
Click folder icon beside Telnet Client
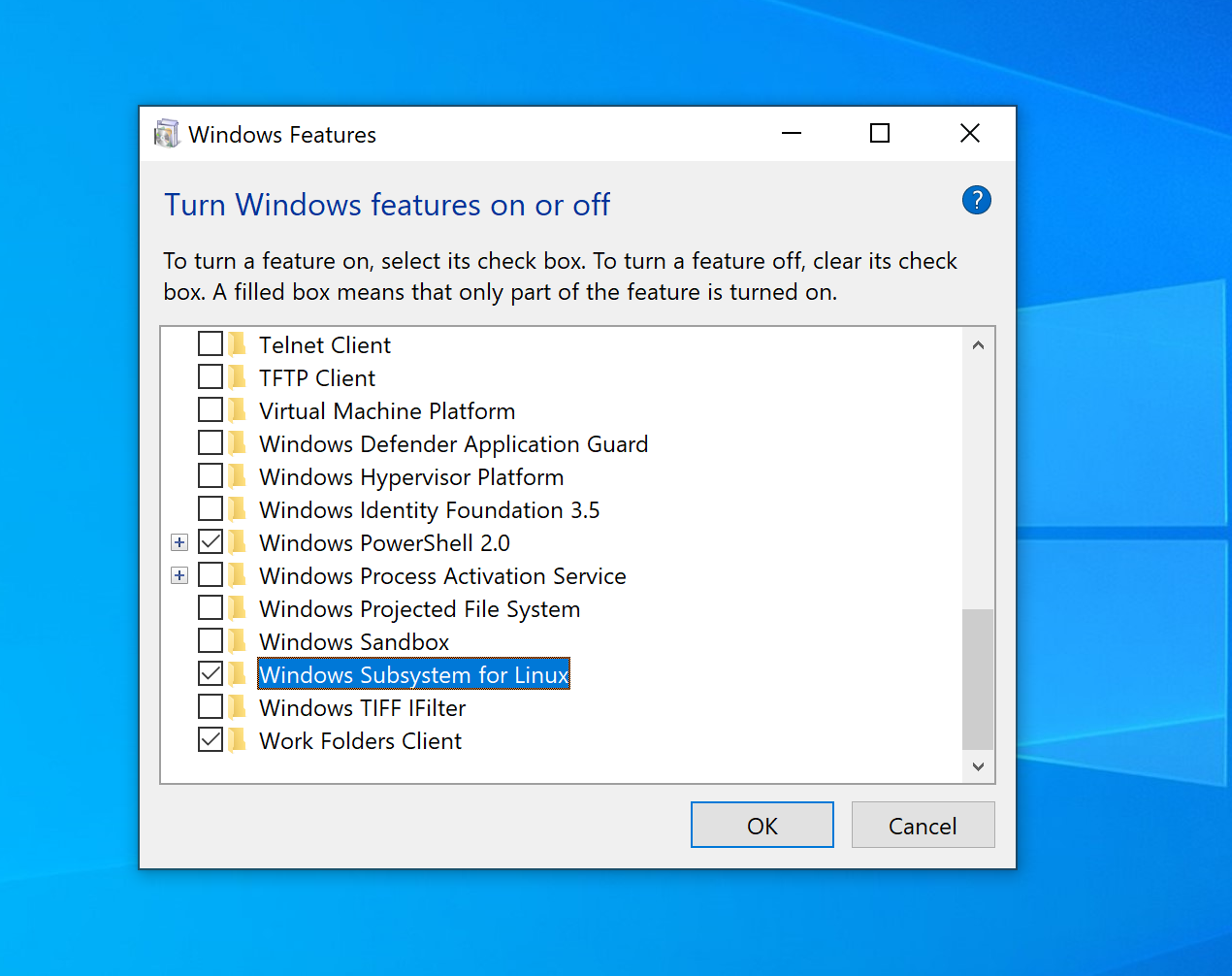click(238, 344)
